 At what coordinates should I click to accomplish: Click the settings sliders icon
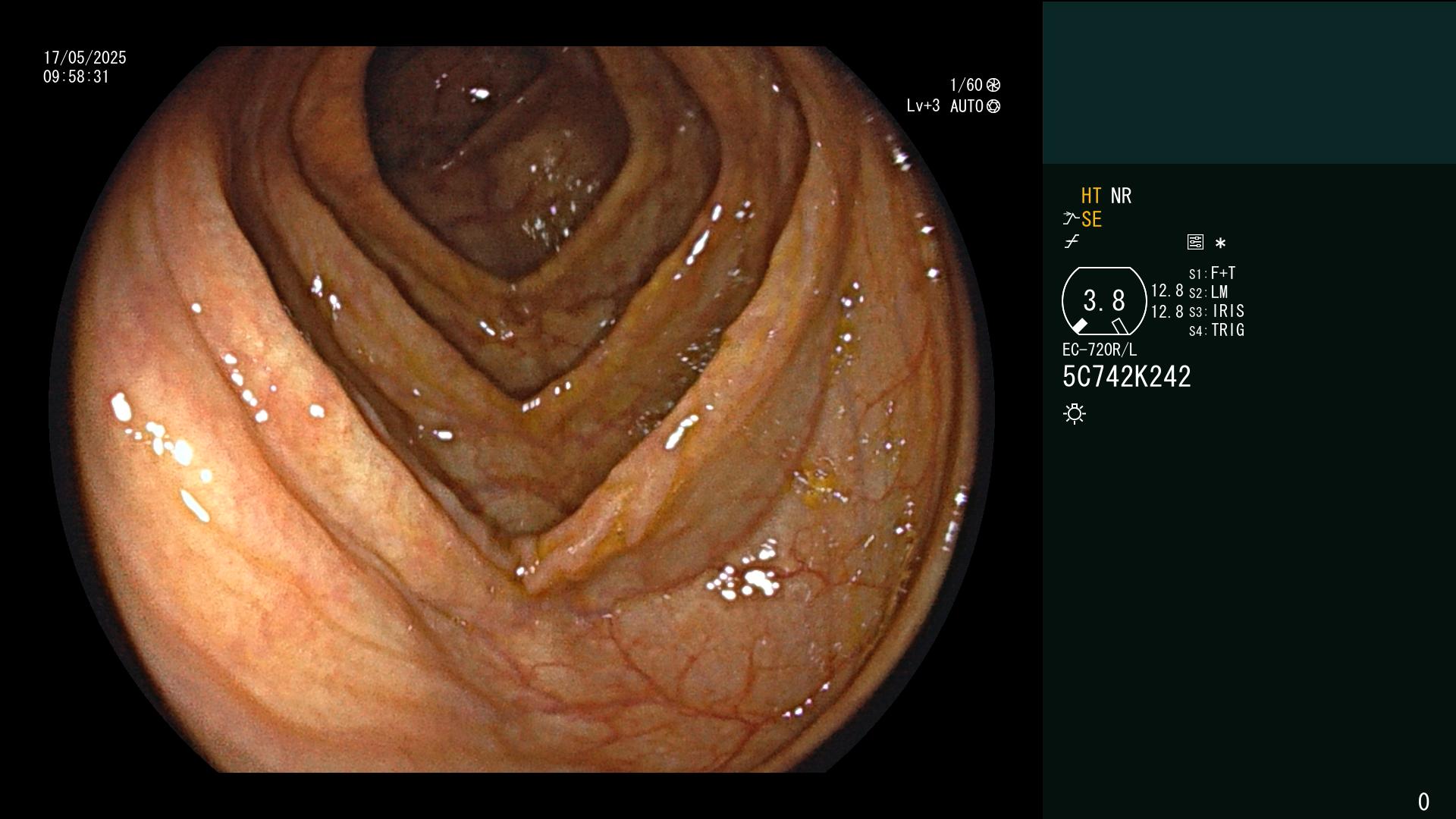coord(1195,242)
